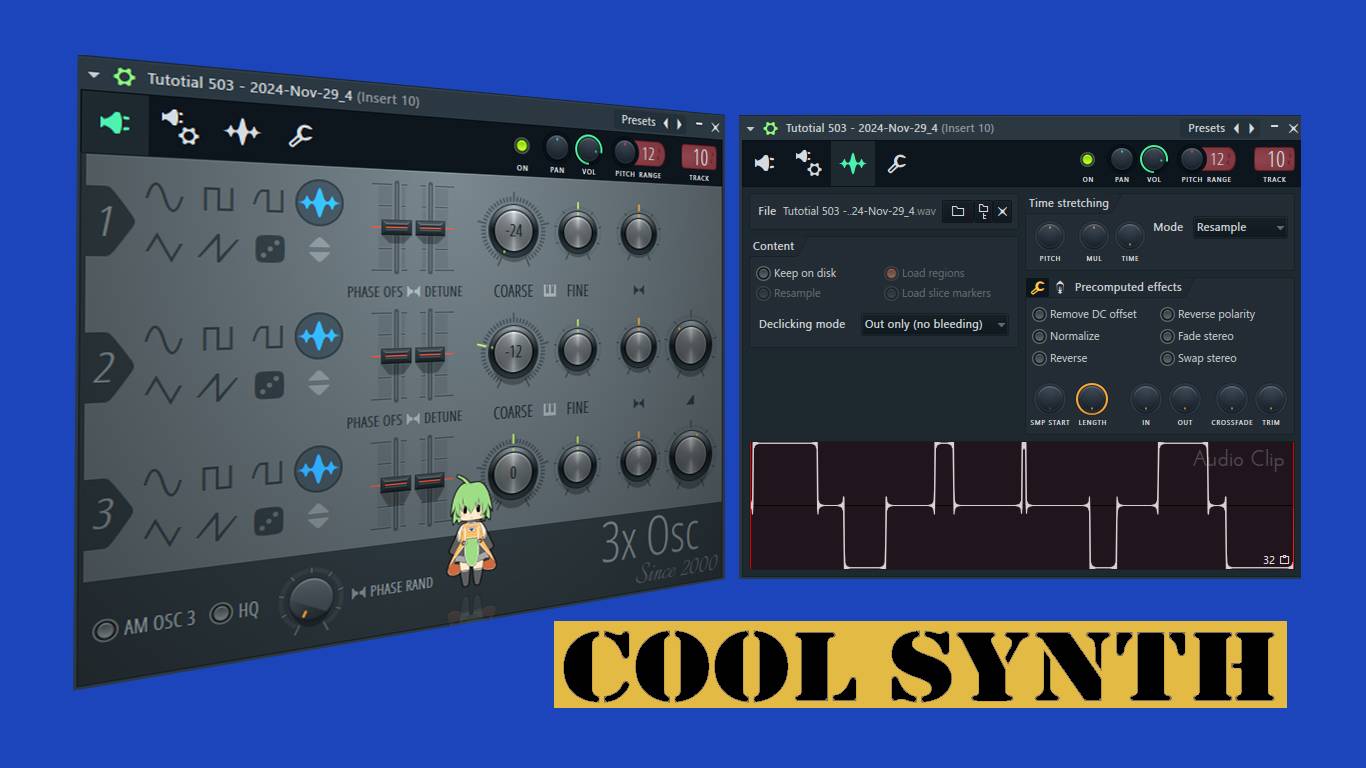1366x768 pixels.
Task: Click oscillator 1 custom waveform shape button
Action: [x=320, y=204]
